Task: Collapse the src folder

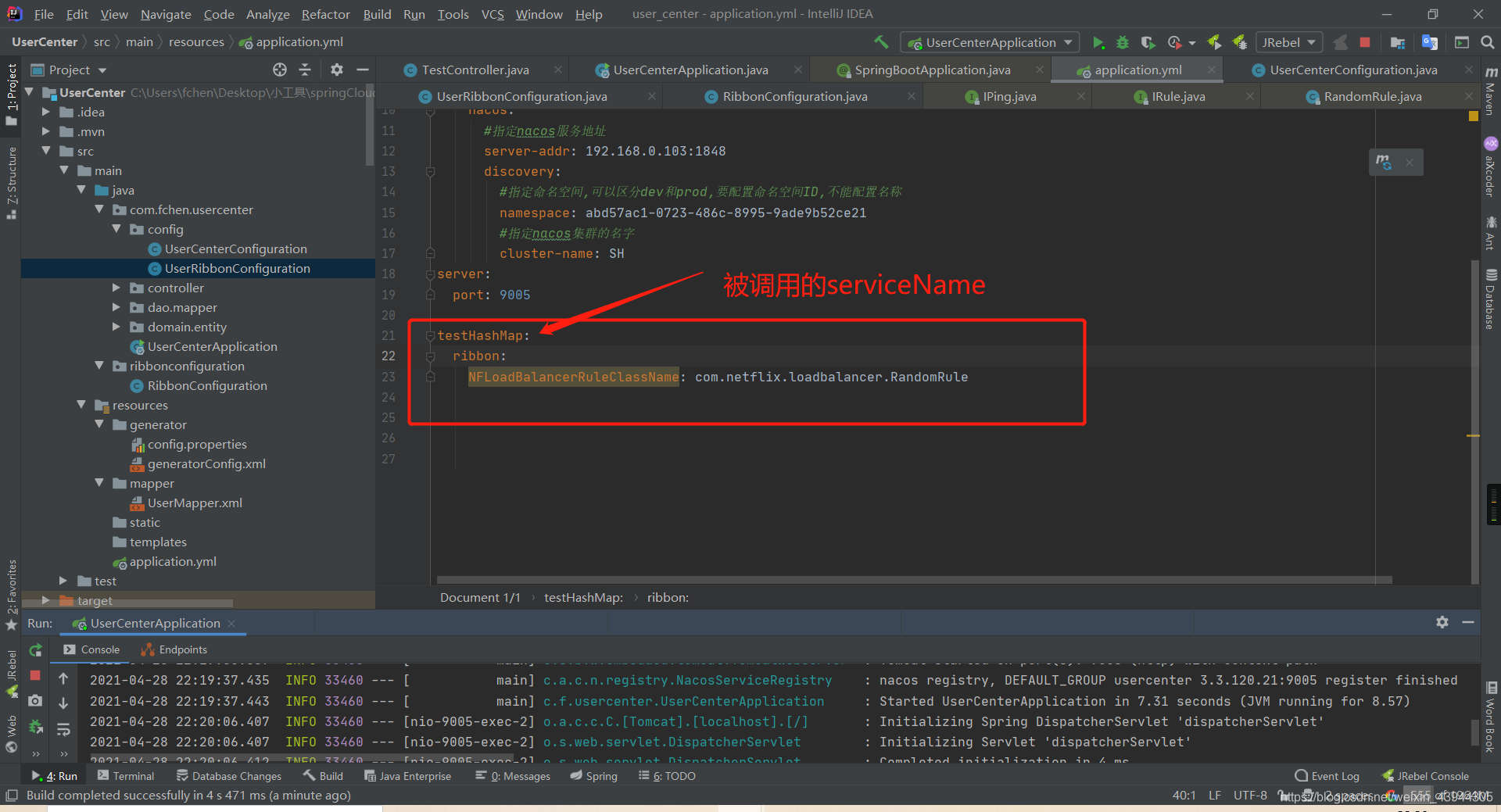Action: (46, 151)
